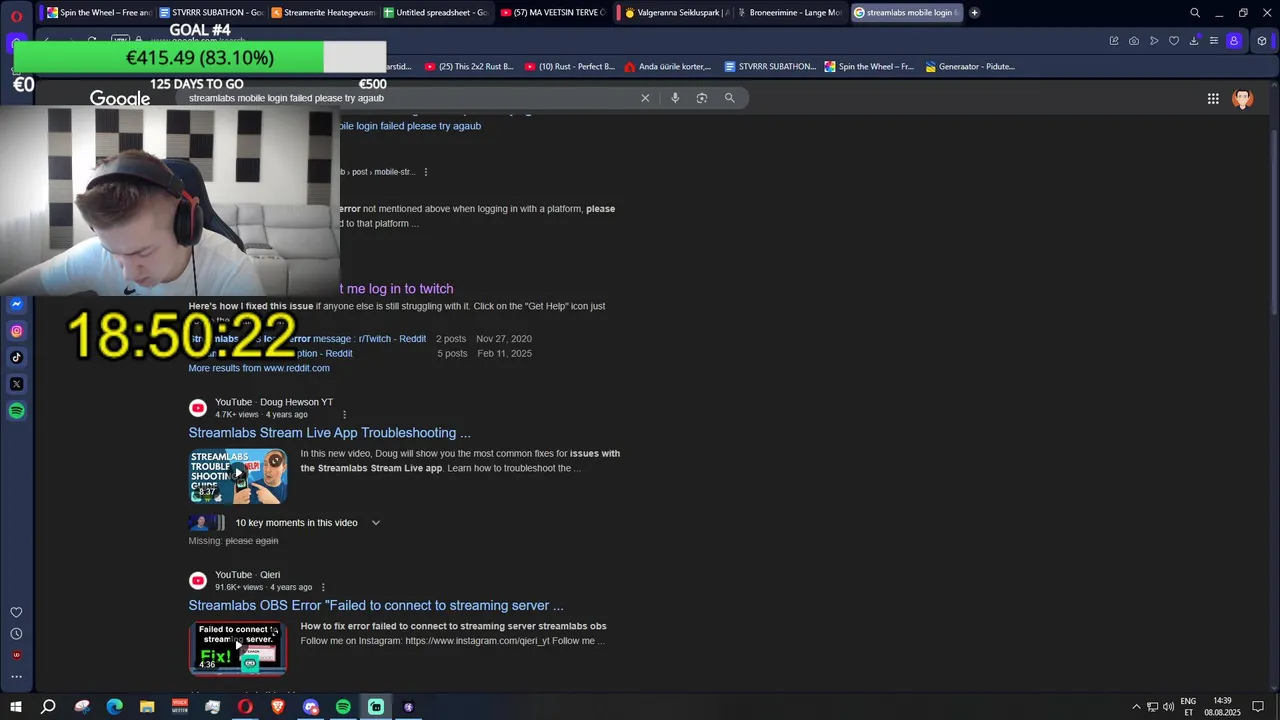Click Opera snapshot camera icon in toolbar

pyautogui.click(x=1133, y=41)
